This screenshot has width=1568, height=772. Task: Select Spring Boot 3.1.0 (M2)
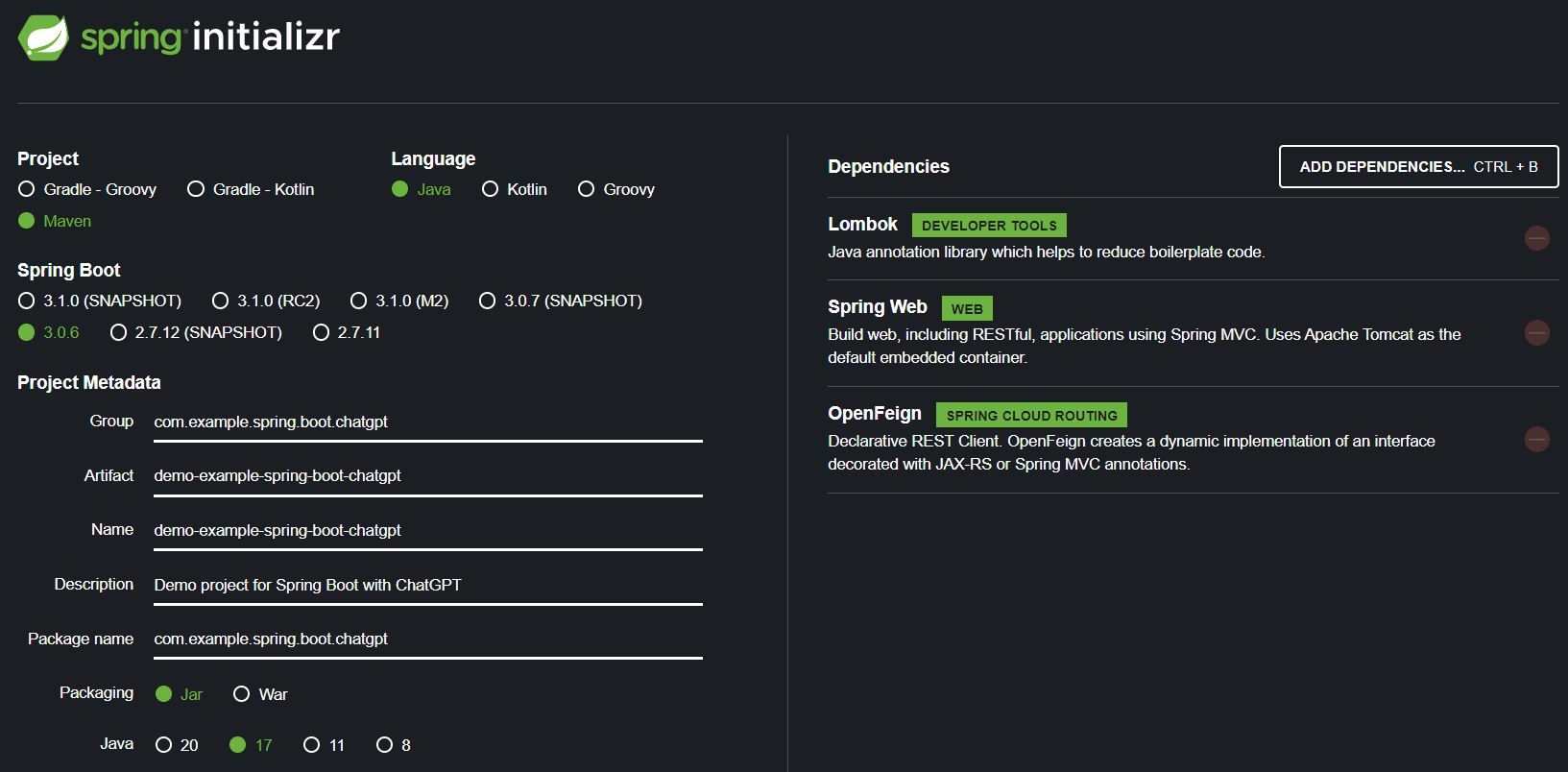399,301
